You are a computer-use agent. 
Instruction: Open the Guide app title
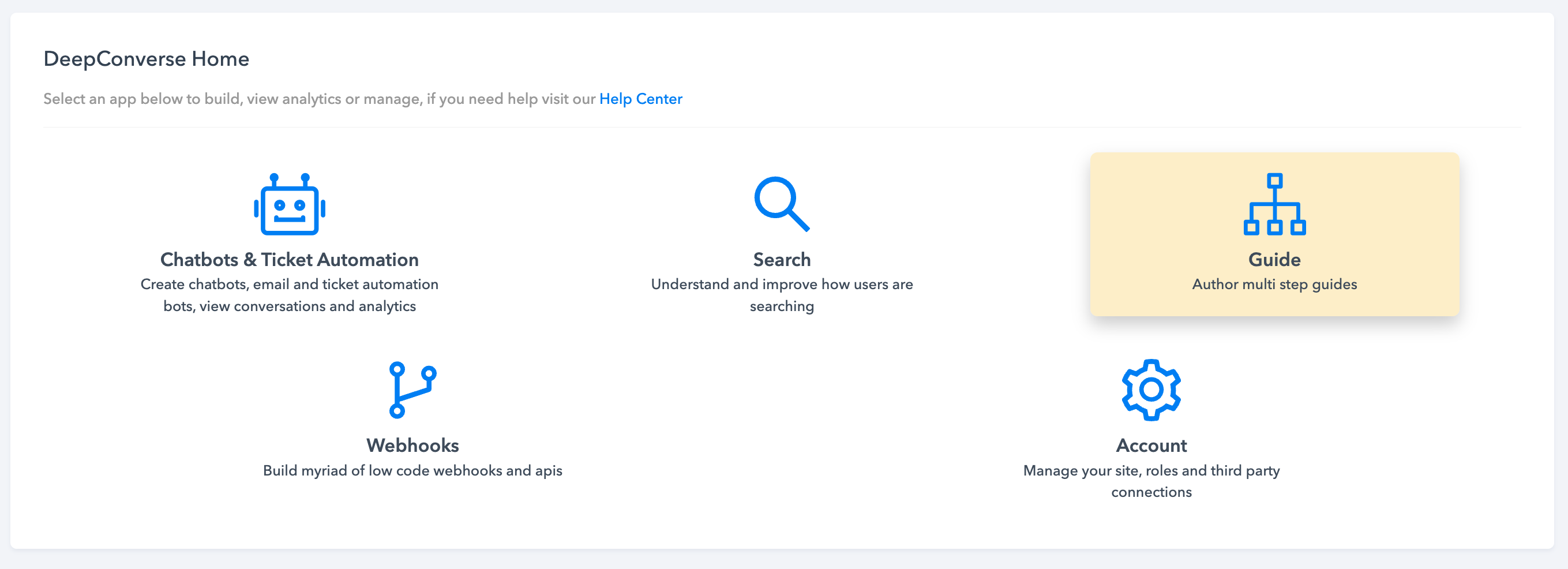(x=1274, y=260)
